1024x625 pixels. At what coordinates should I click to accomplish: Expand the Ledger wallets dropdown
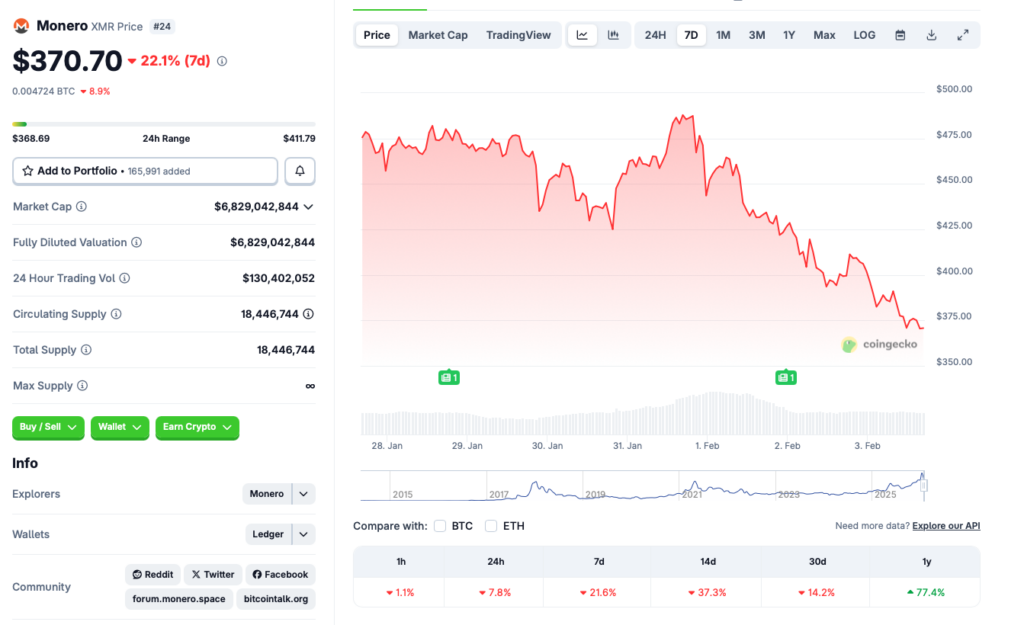click(304, 534)
